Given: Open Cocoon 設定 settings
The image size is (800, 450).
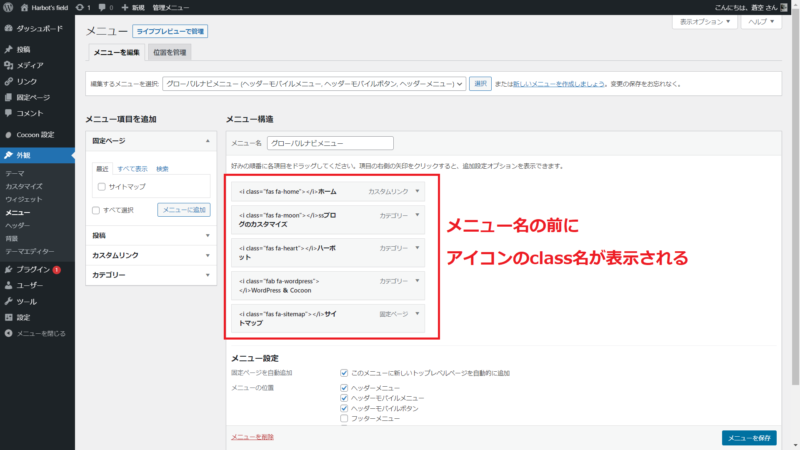Looking at the screenshot, I should [x=37, y=135].
